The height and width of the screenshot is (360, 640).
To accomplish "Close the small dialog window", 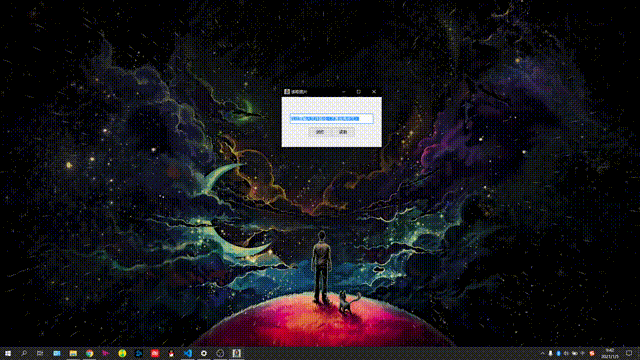I will click(374, 92).
